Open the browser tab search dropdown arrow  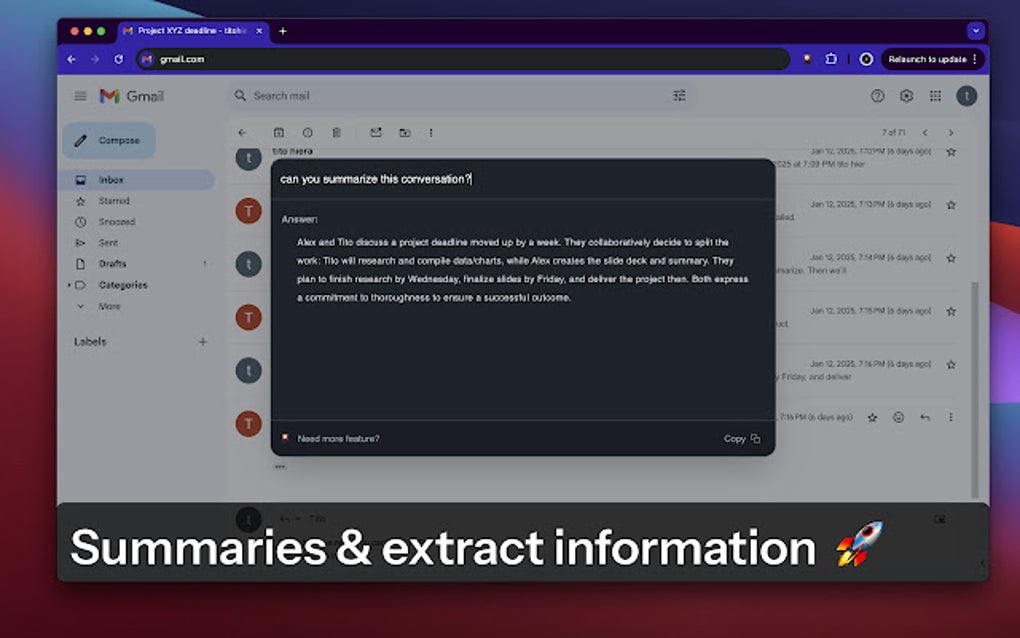976,31
